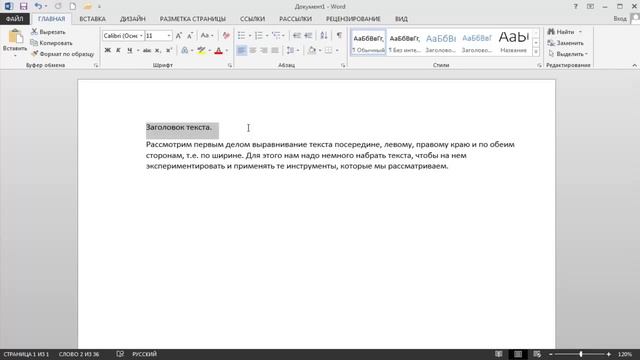
Task: Undo the last action
Action: click(38, 6)
